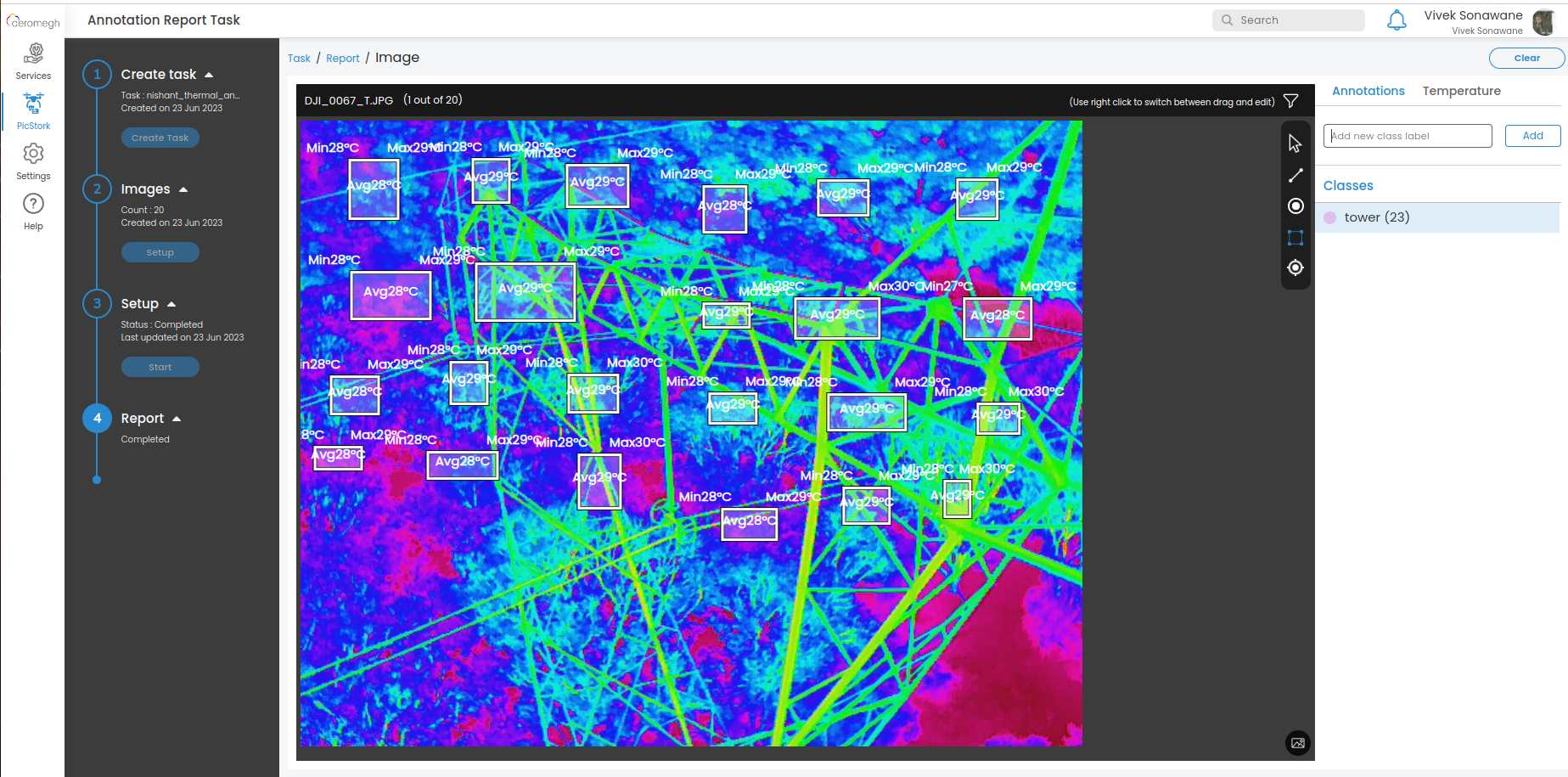
Task: Select the circle point annotation tool
Action: 1295,206
